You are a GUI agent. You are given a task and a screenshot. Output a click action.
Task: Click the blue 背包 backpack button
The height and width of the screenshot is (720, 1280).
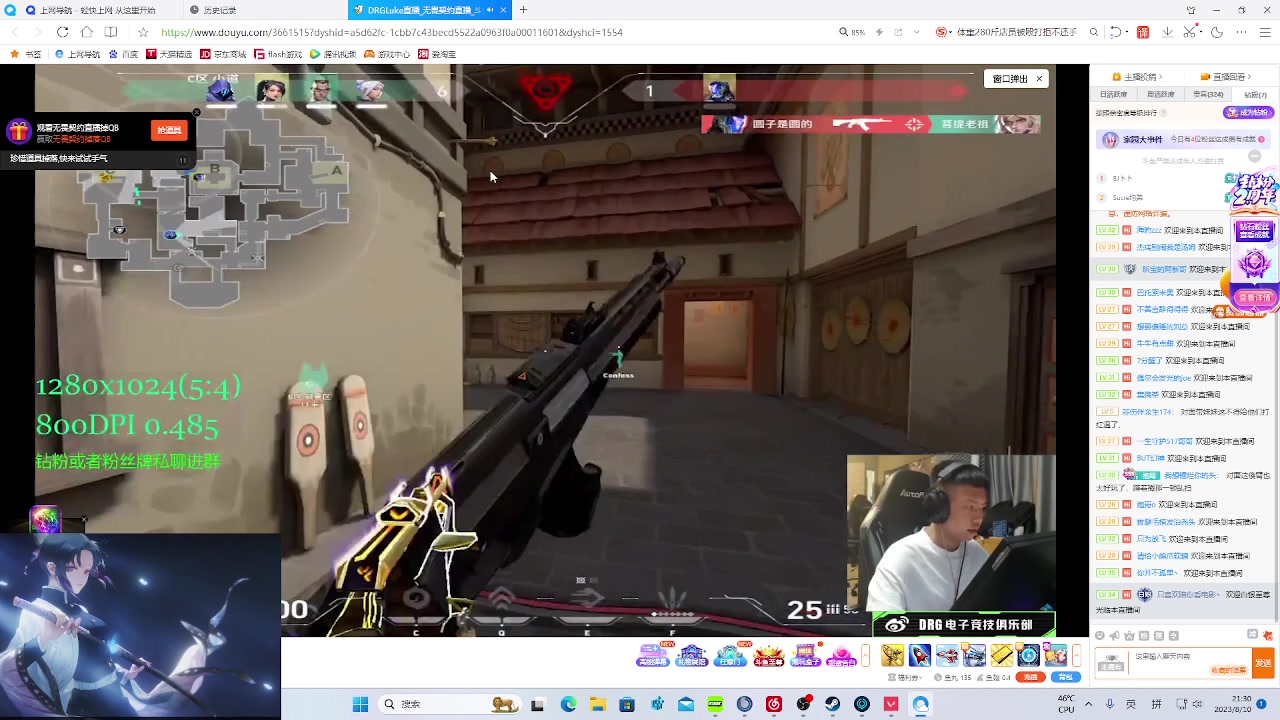pos(1066,677)
